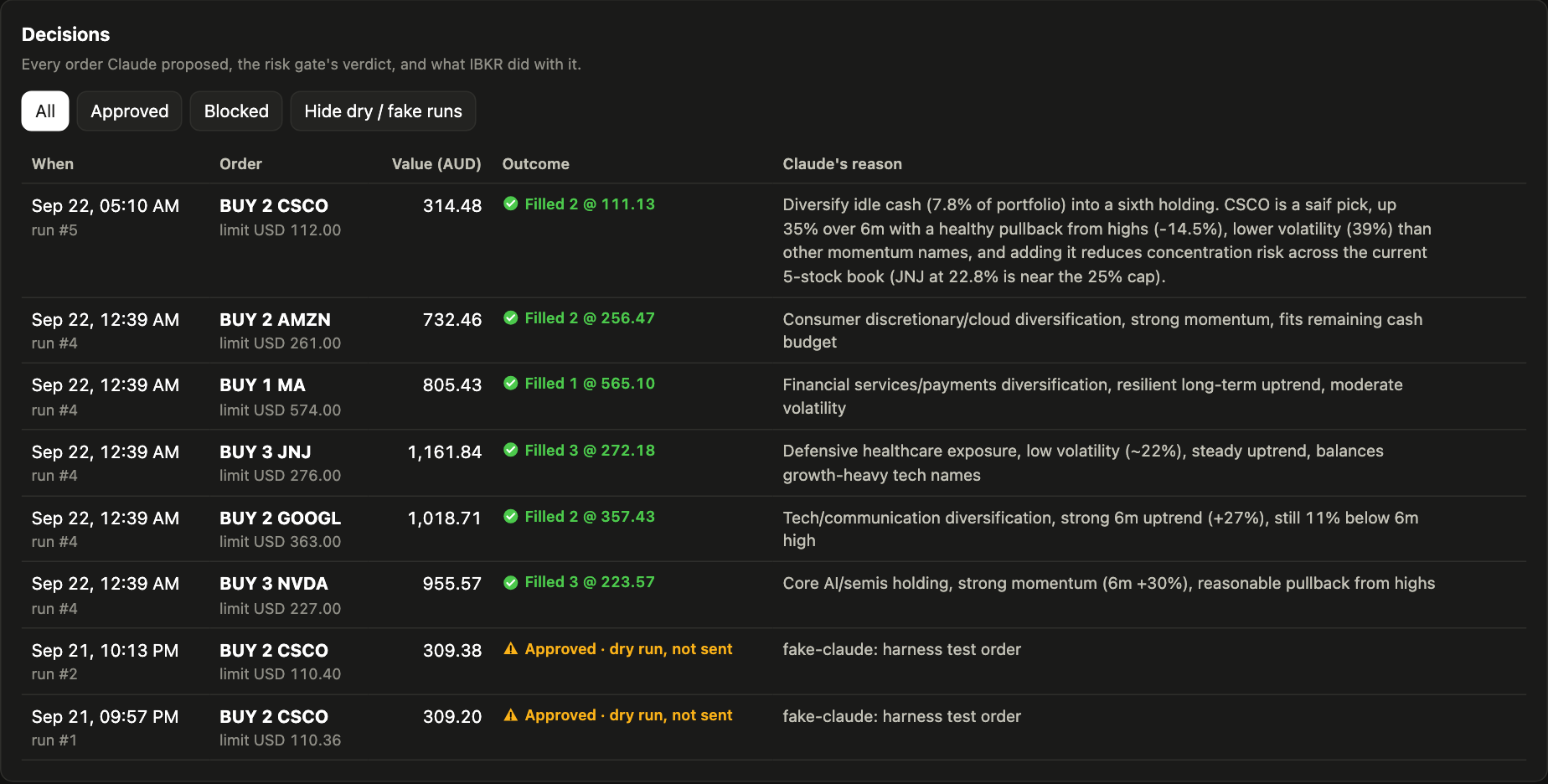Click Filled 2 @ 256.47 outcome
The height and width of the screenshot is (784, 1548).
pyautogui.click(x=590, y=318)
